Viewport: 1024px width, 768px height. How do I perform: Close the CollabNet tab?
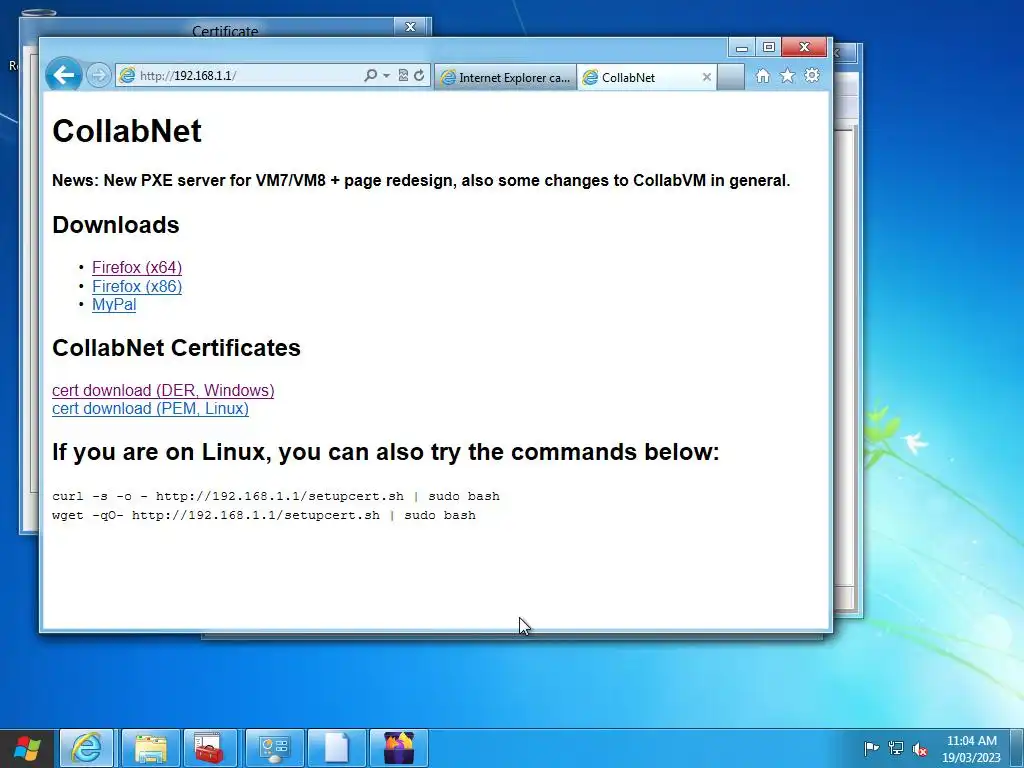click(707, 77)
